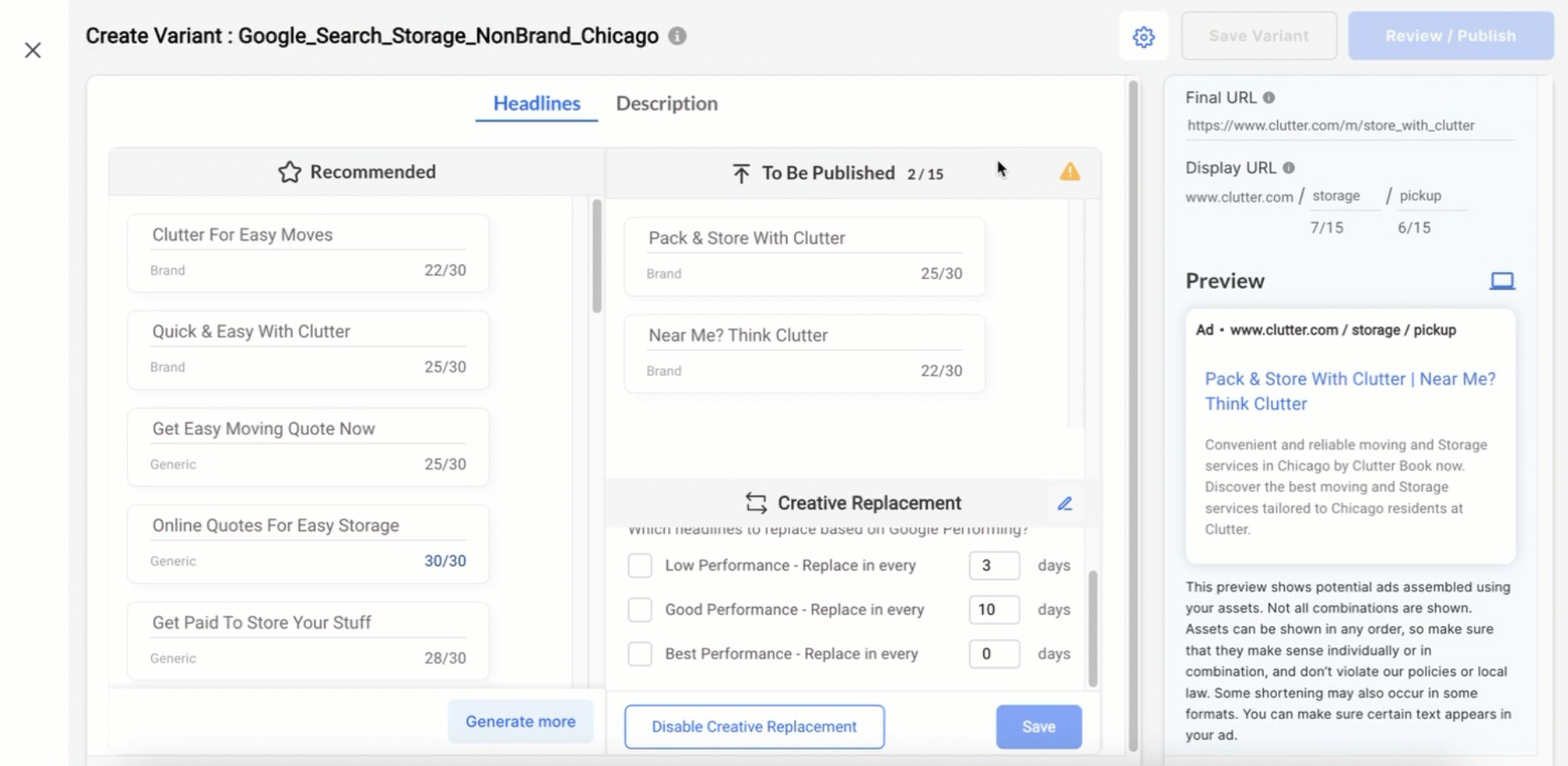Click the '30/30' character count

pos(445,561)
